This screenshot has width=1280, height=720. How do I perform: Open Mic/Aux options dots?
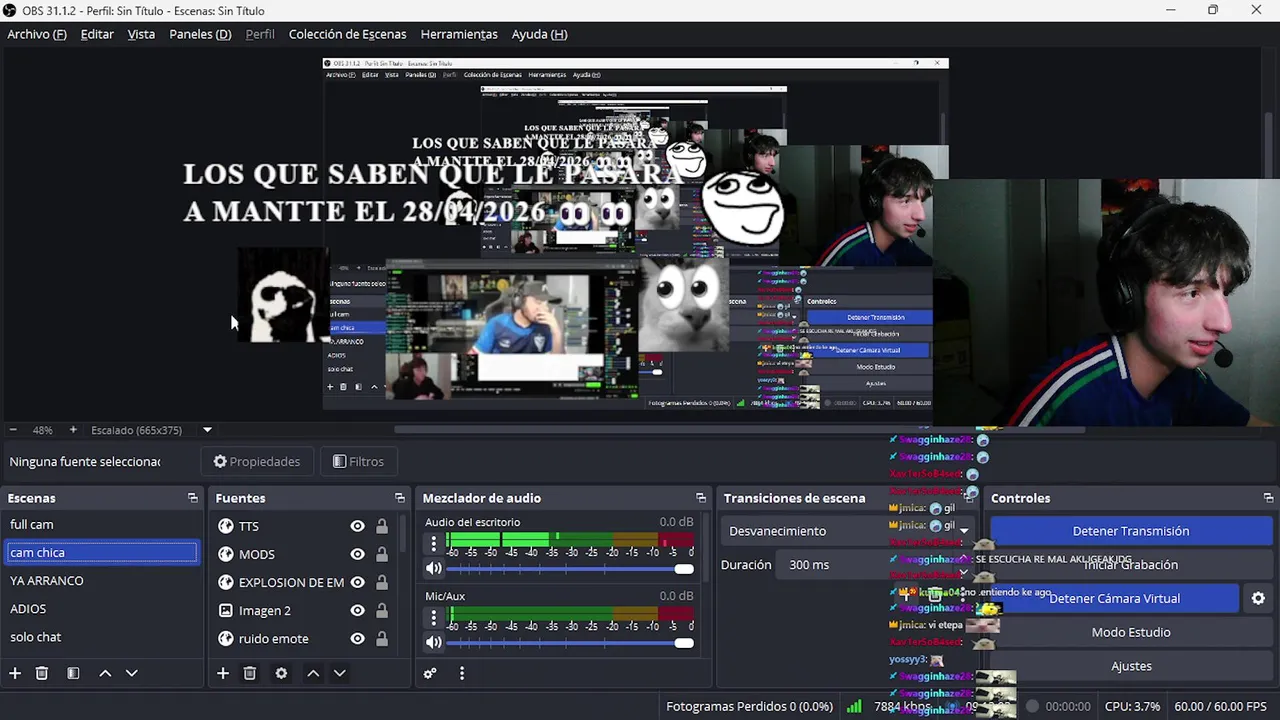click(x=433, y=617)
